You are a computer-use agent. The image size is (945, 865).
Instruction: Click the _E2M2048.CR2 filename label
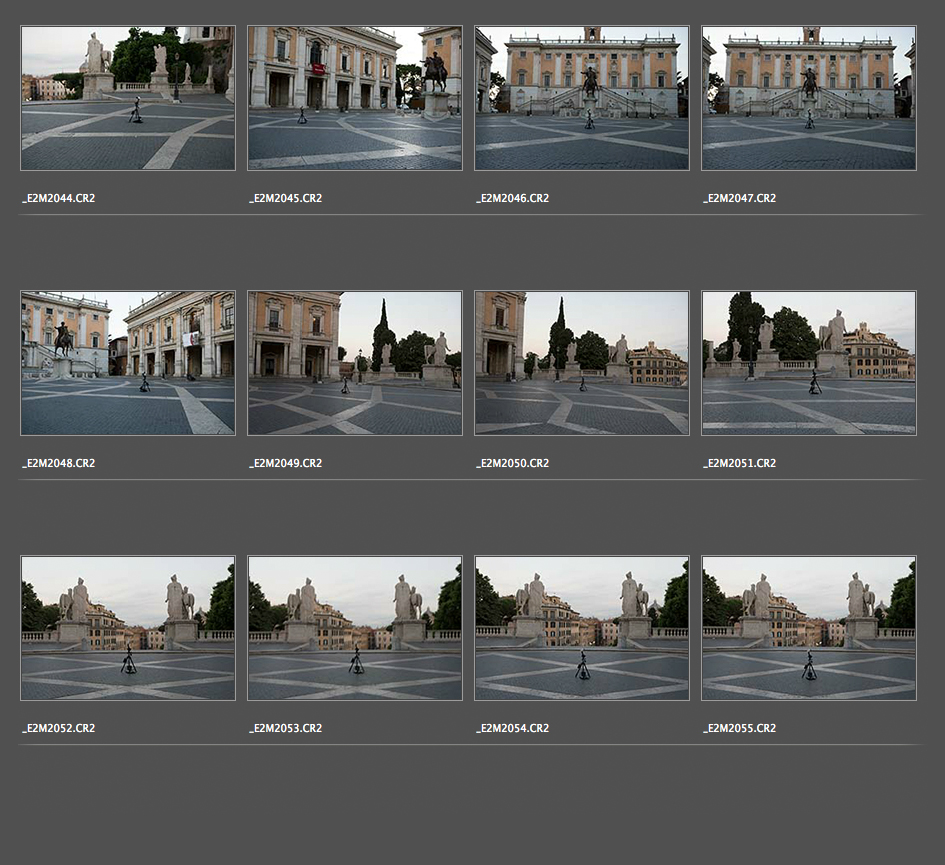pos(59,464)
